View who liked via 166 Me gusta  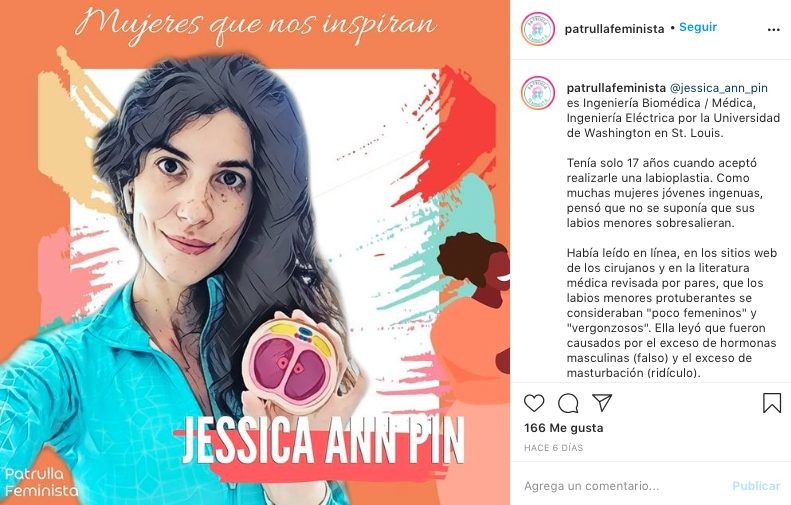click(563, 428)
